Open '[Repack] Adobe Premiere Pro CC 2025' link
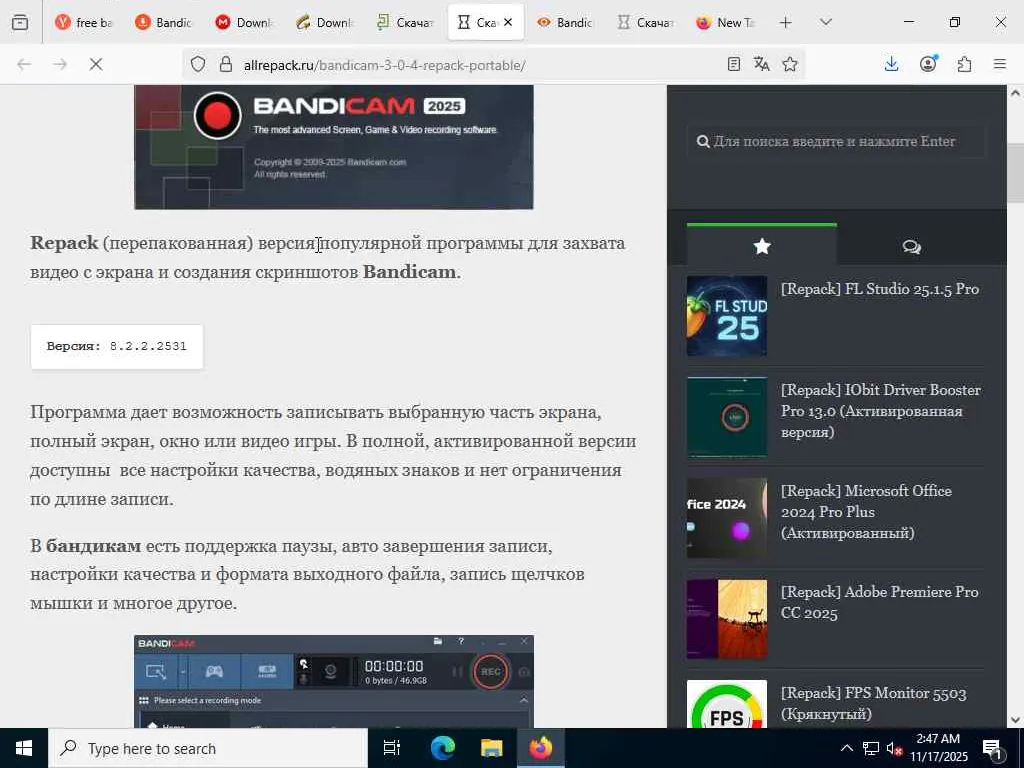The width and height of the screenshot is (1024, 768). pos(880,602)
